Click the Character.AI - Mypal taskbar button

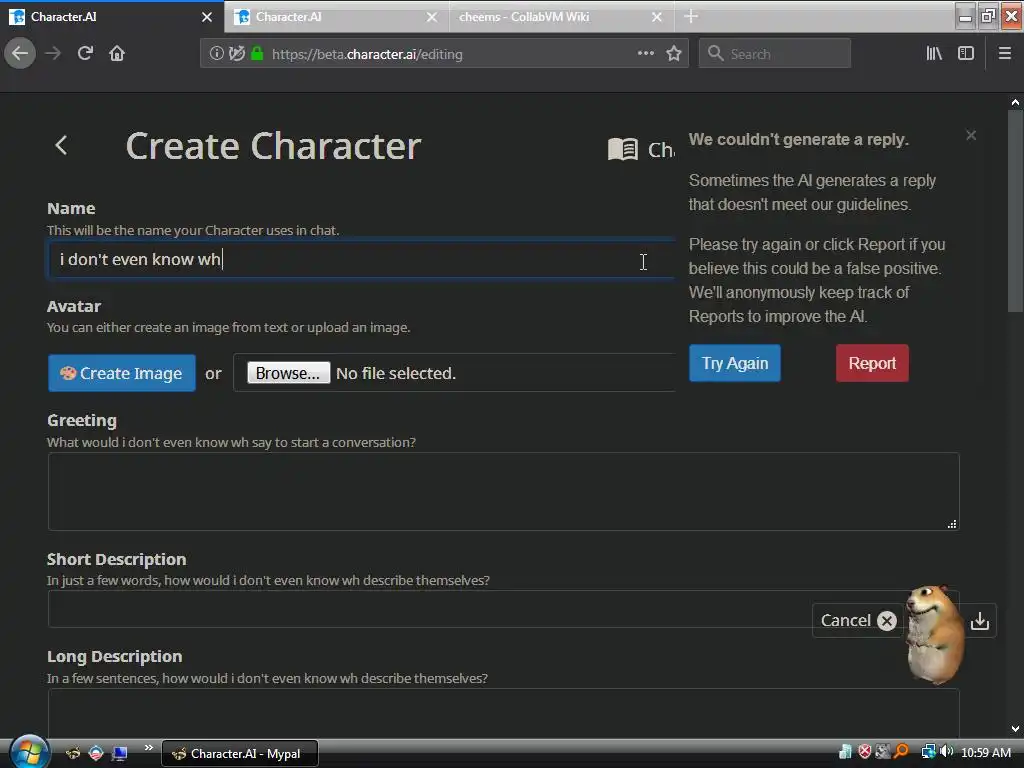(240, 754)
